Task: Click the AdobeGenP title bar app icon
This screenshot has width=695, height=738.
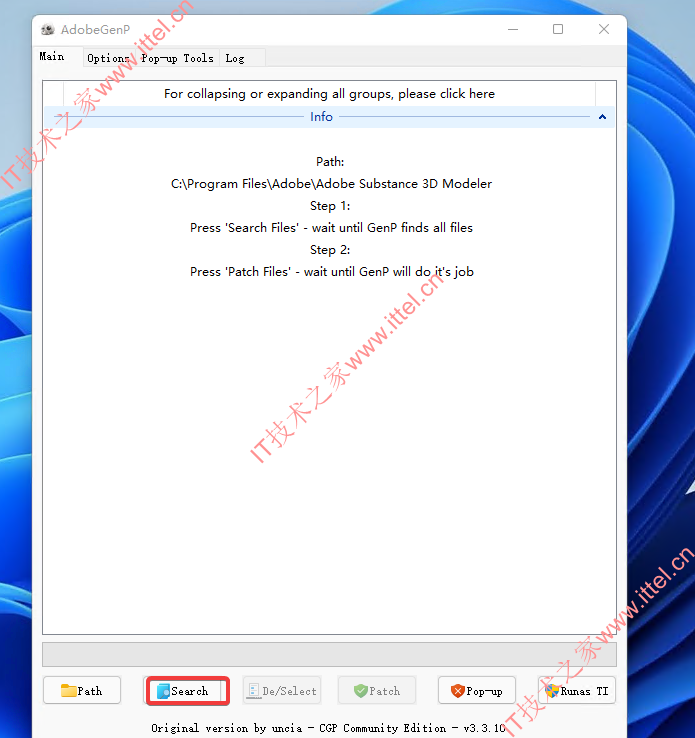Action: pyautogui.click(x=48, y=30)
